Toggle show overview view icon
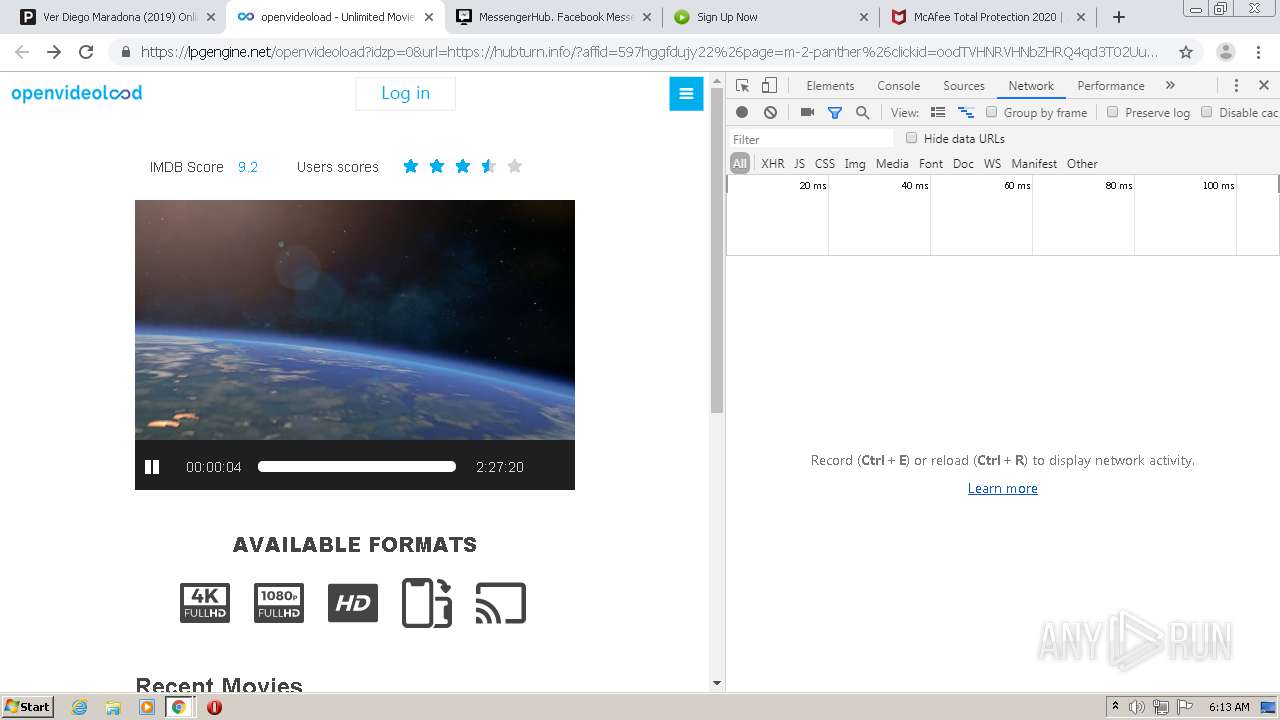The height and width of the screenshot is (720, 1280). [x=966, y=113]
